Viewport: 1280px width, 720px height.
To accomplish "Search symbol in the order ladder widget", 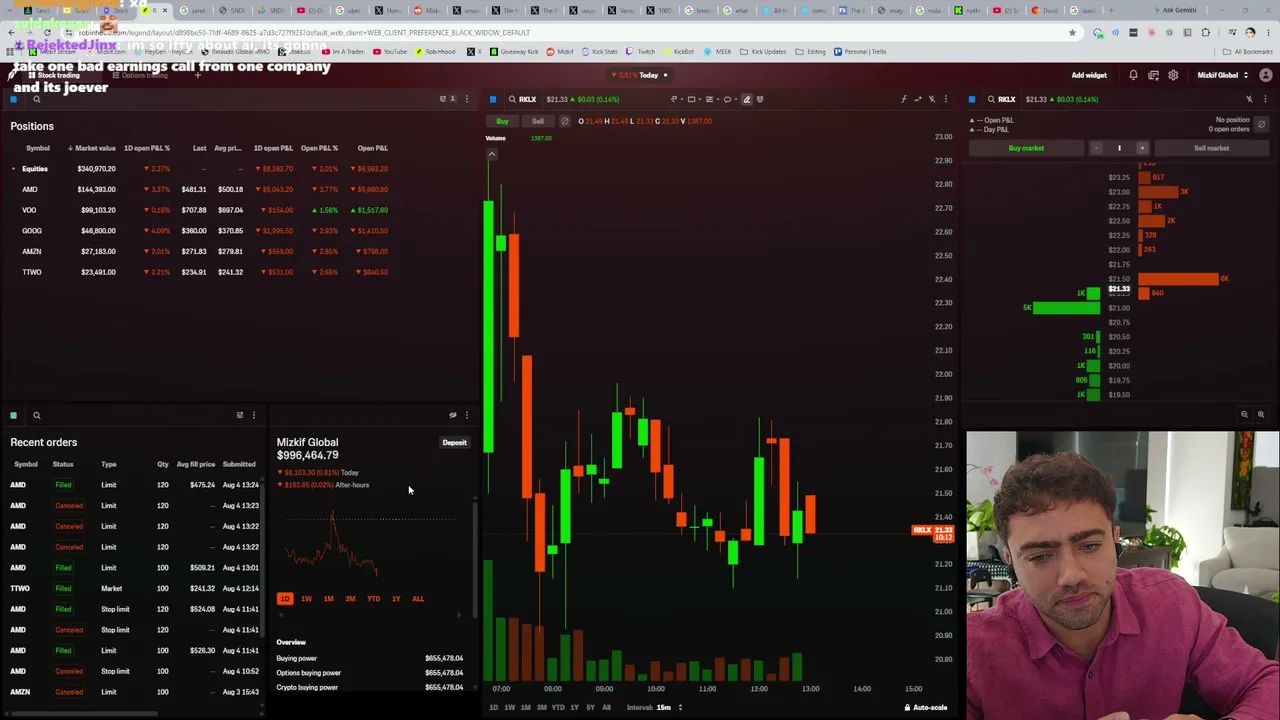I will (991, 99).
